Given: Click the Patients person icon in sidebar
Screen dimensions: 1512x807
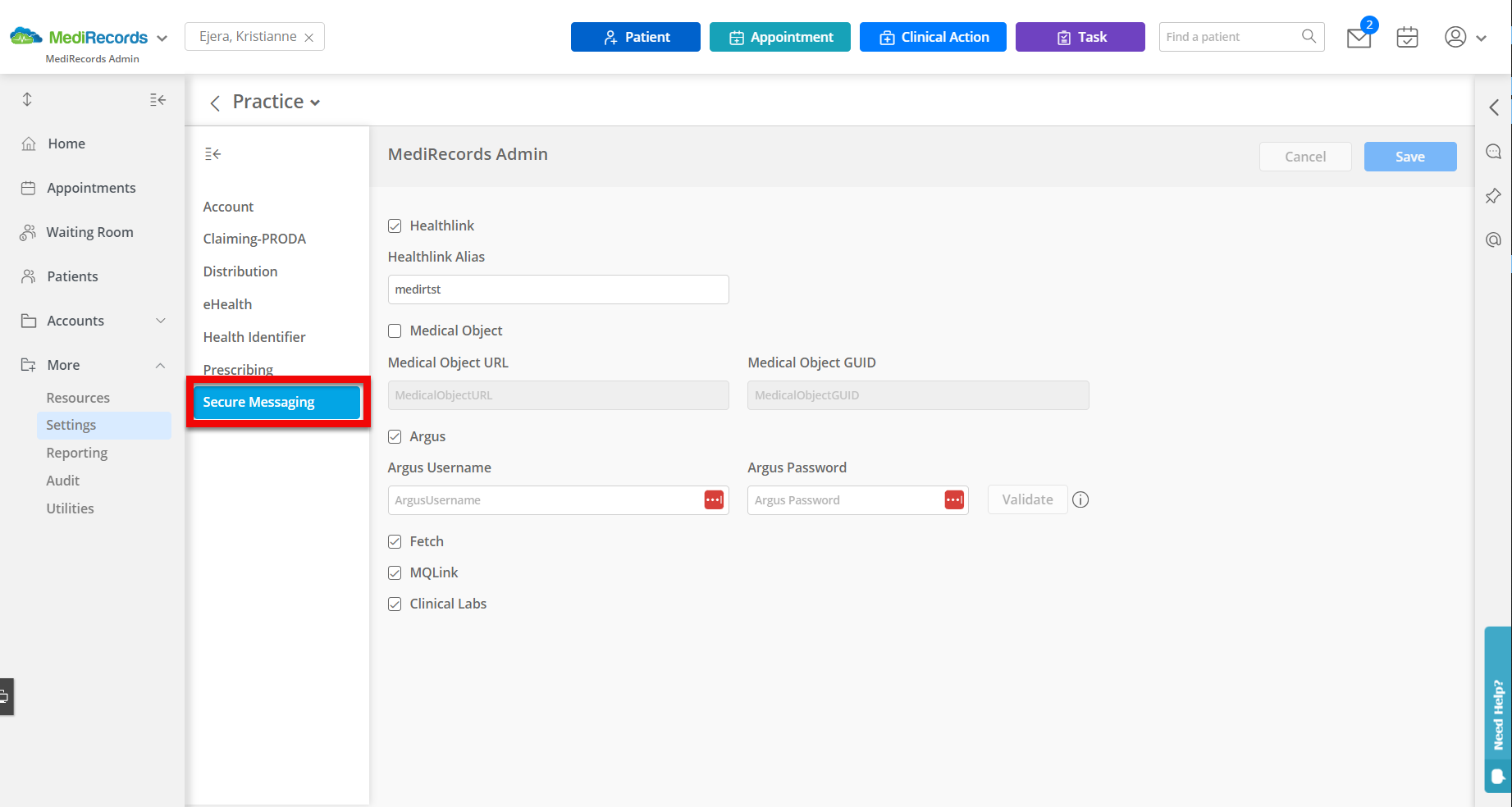Looking at the screenshot, I should (x=29, y=276).
